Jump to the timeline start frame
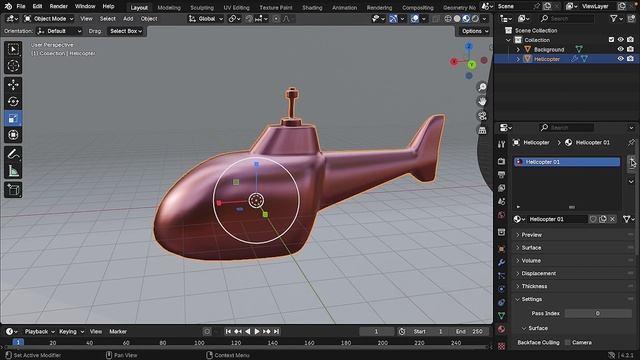Viewport: 640px width, 360px height. point(228,331)
